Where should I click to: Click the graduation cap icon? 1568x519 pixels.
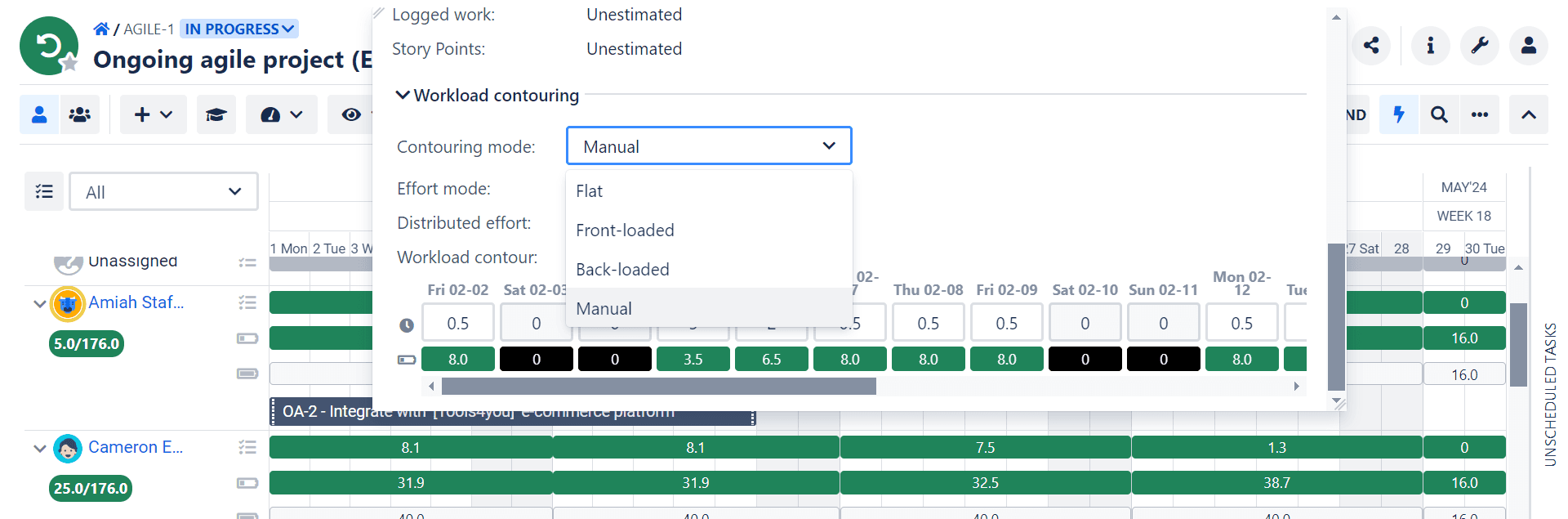pyautogui.click(x=216, y=114)
